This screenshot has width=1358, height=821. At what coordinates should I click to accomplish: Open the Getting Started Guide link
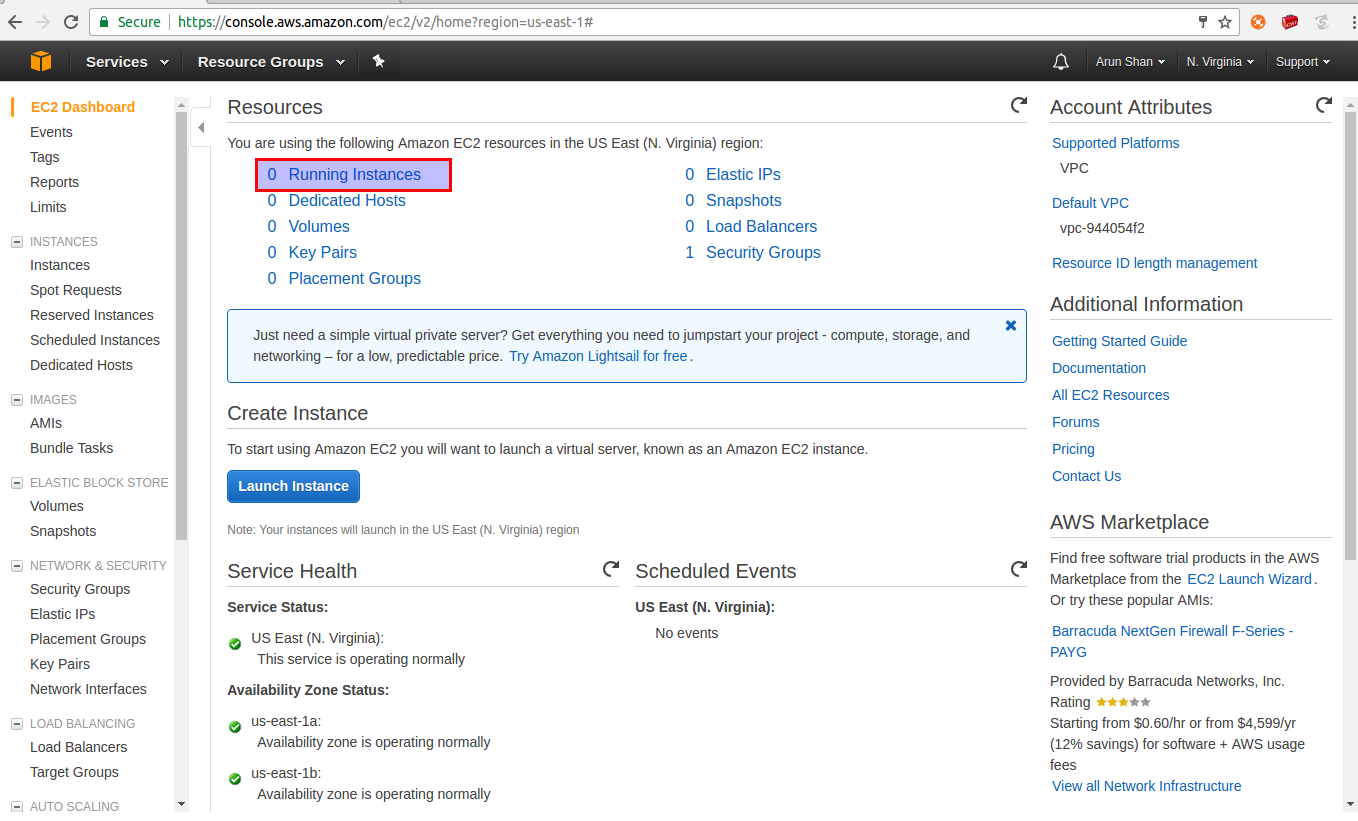click(x=1119, y=341)
